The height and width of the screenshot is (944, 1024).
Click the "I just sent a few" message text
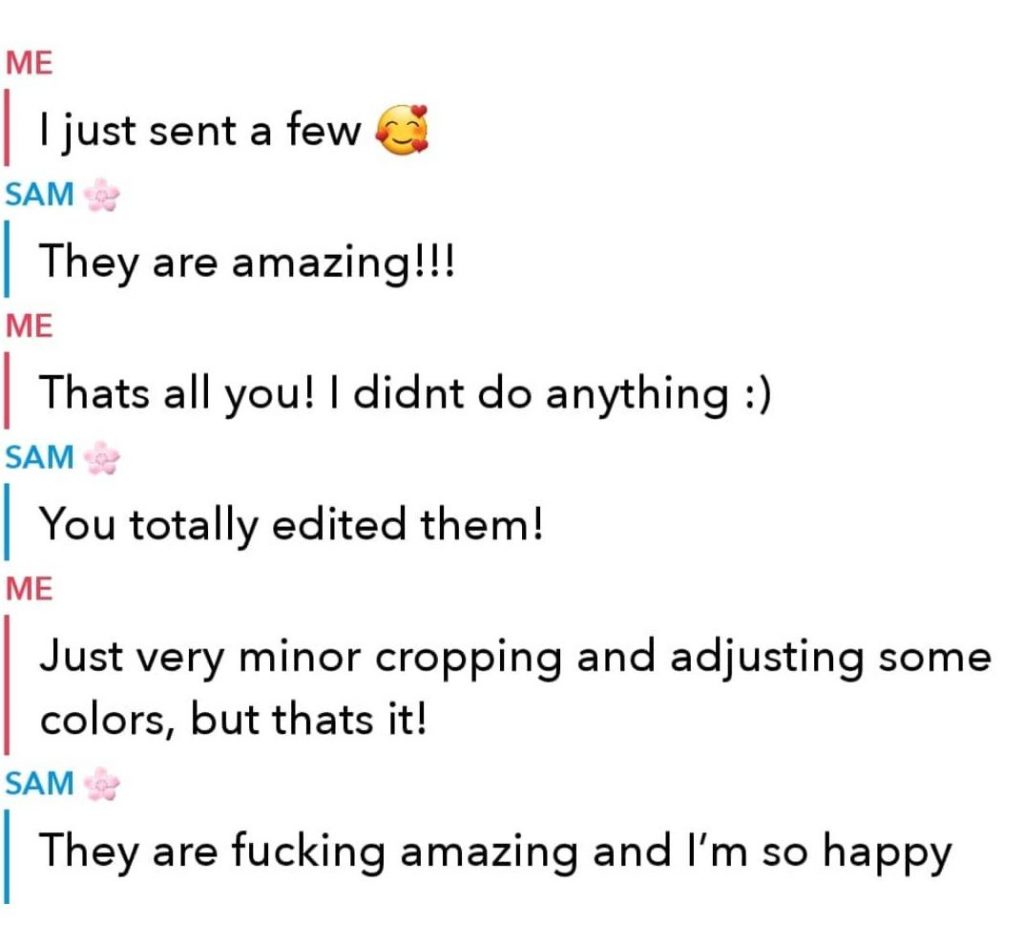(x=200, y=132)
